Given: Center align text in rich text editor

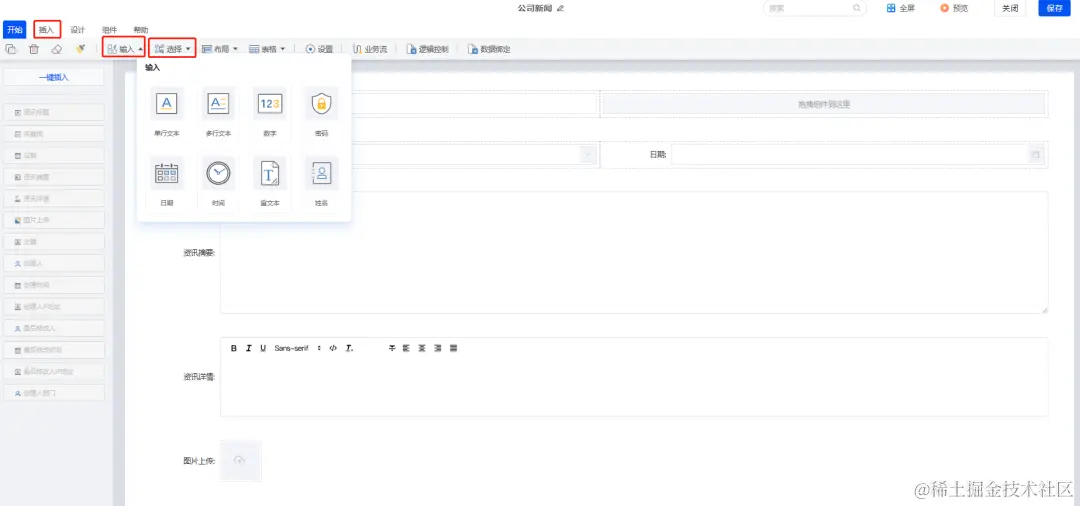Looking at the screenshot, I should (422, 348).
